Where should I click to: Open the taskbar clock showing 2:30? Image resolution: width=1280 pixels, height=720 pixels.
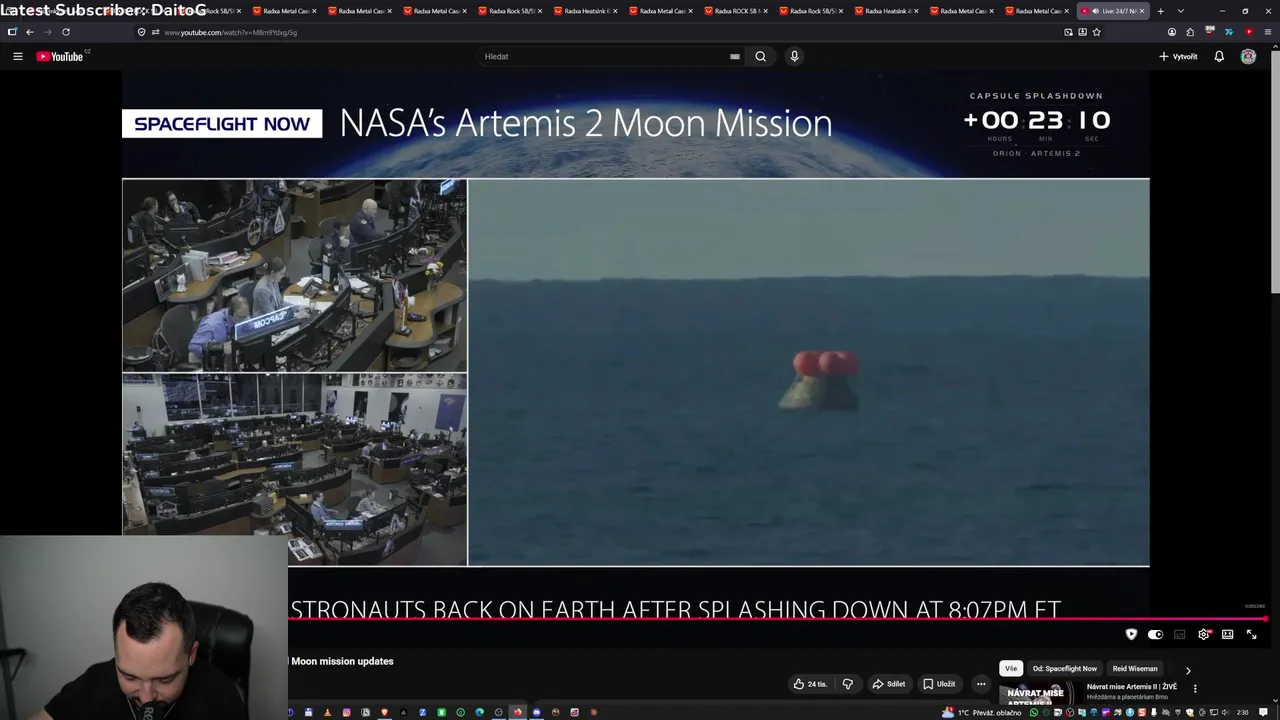coord(1242,712)
